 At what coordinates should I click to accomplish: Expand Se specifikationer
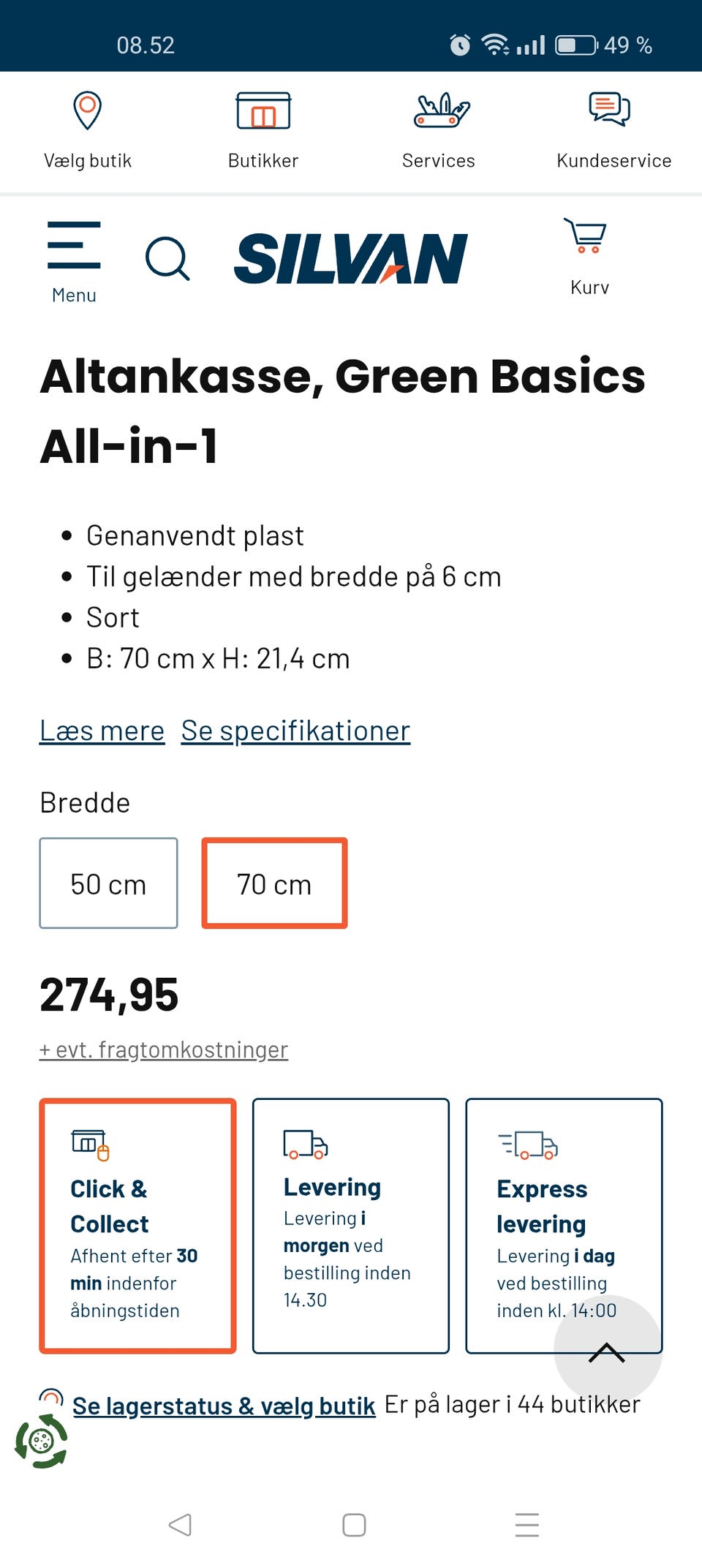[x=295, y=729]
